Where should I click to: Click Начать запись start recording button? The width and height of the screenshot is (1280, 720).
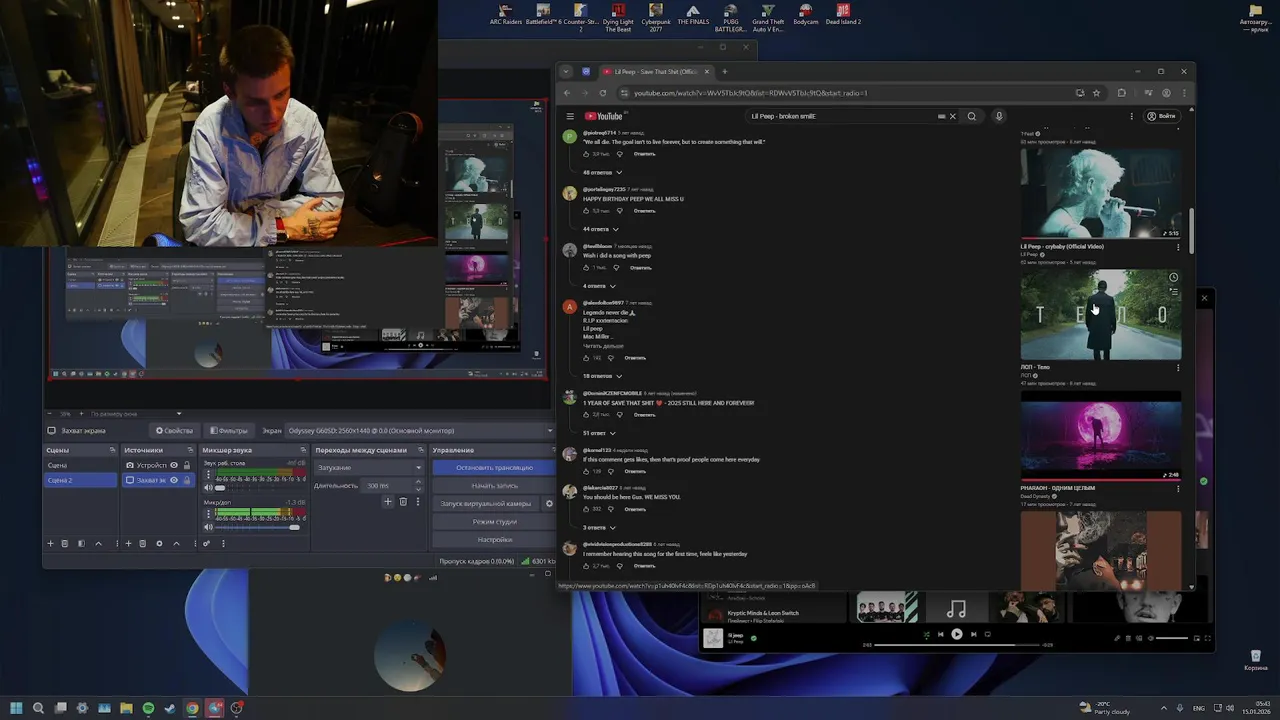point(494,485)
